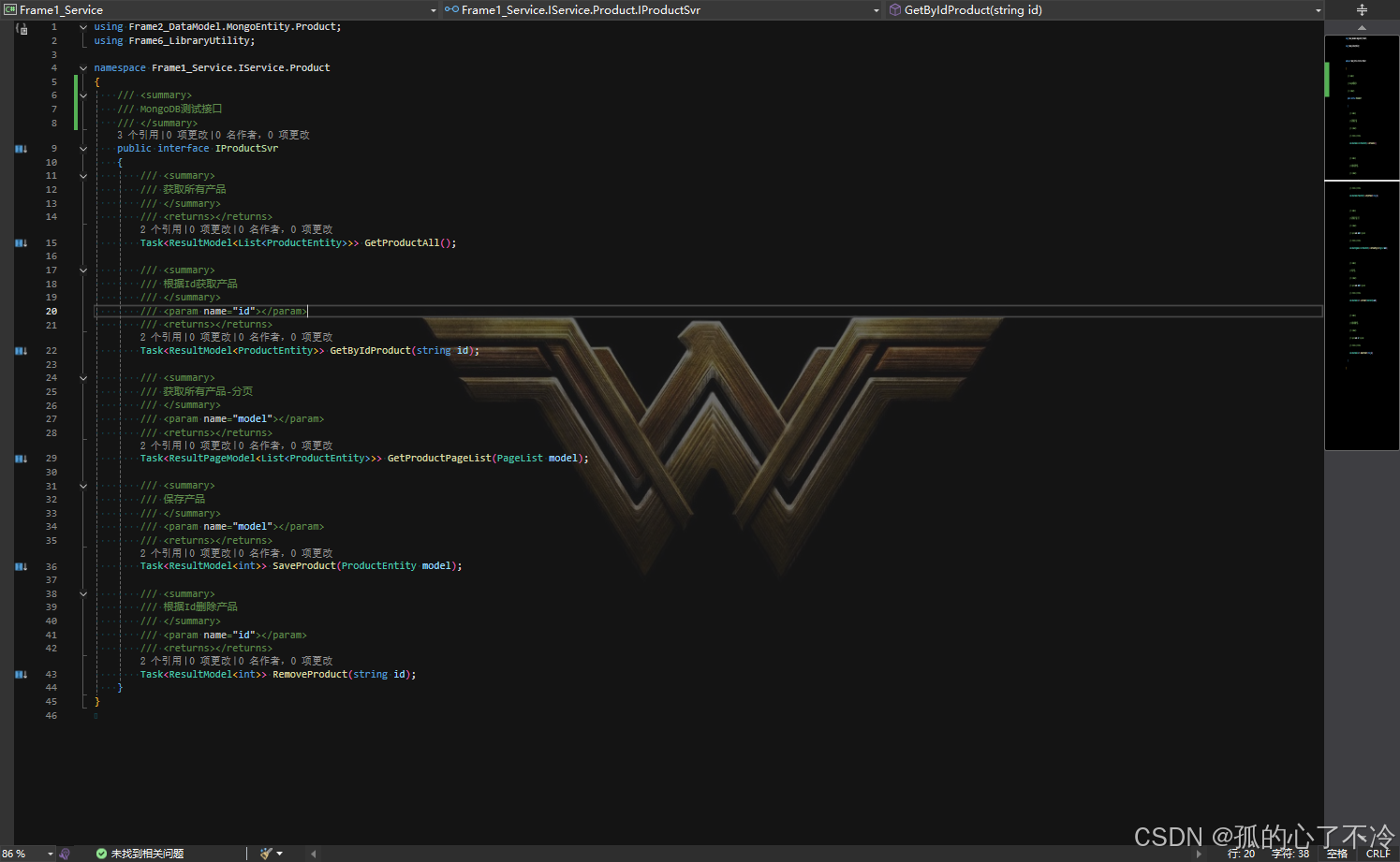Click the ProductEntity parameter type in SaveProduct

click(378, 566)
